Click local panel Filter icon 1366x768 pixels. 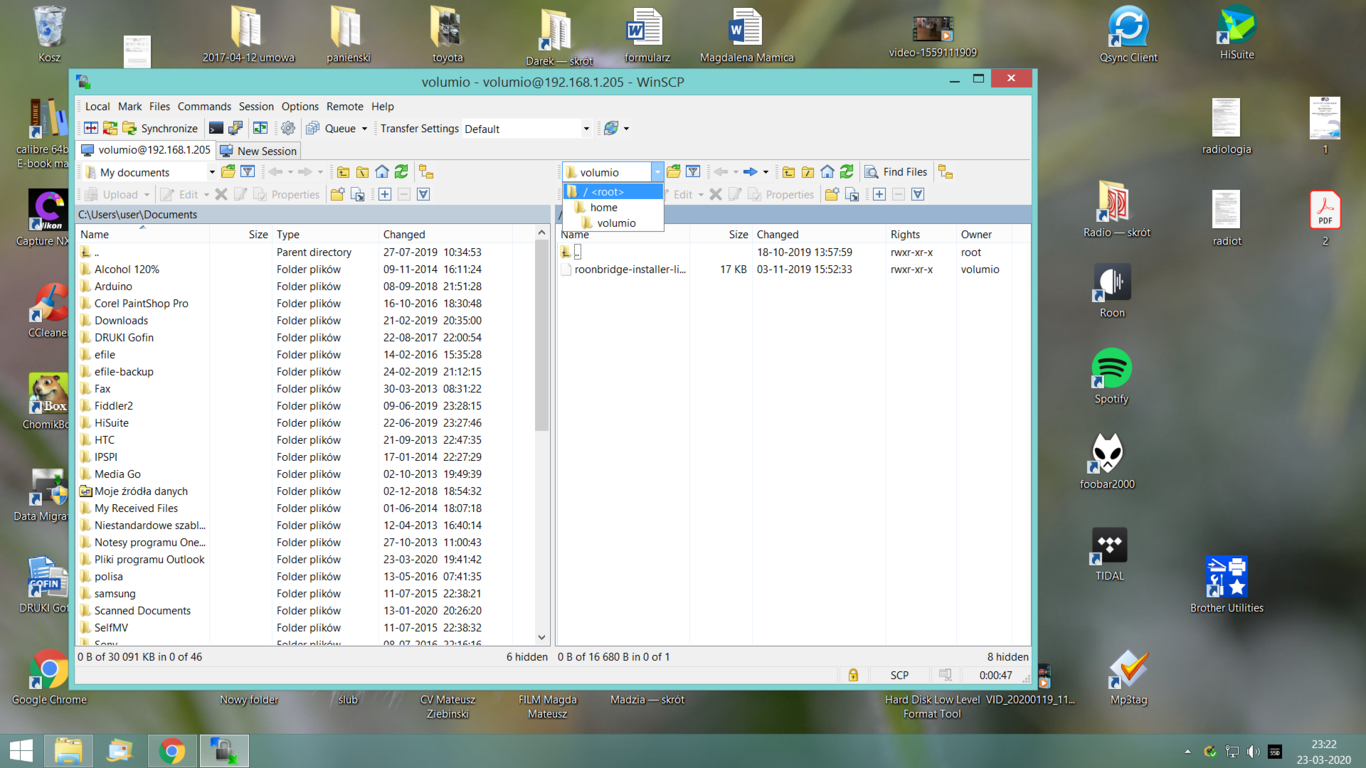click(x=247, y=172)
